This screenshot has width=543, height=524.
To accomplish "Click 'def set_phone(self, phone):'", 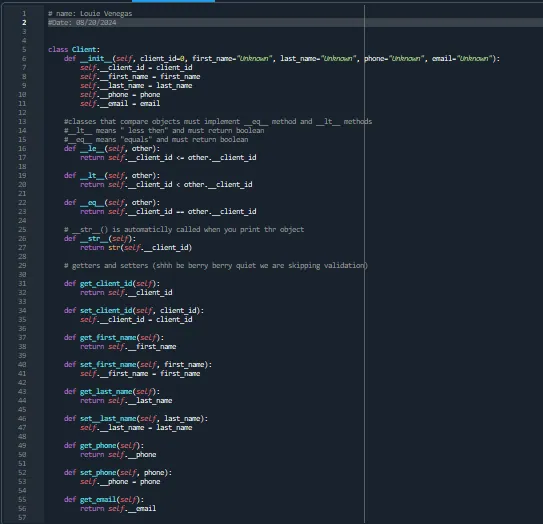I will (x=118, y=473).
